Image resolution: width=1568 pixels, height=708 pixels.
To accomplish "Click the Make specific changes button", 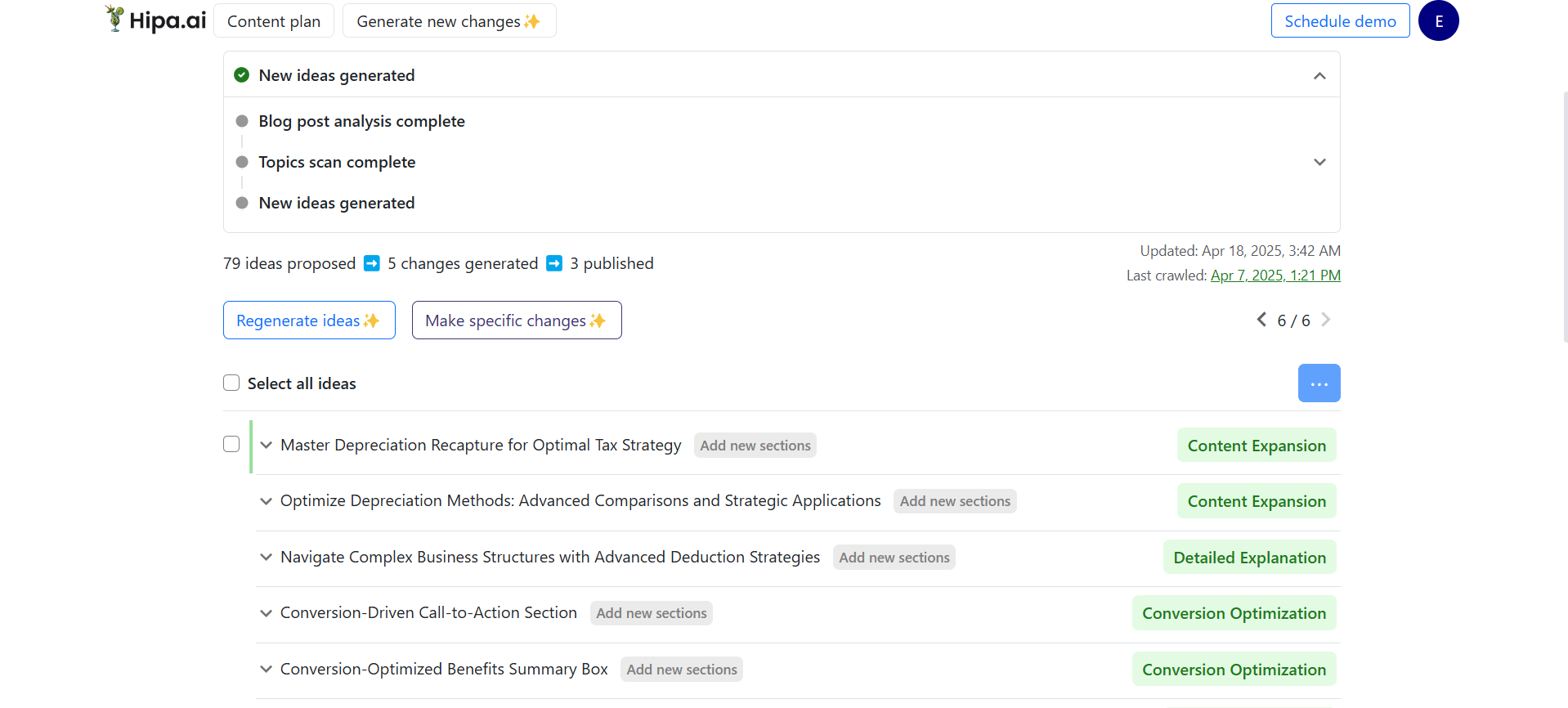I will click(516, 320).
